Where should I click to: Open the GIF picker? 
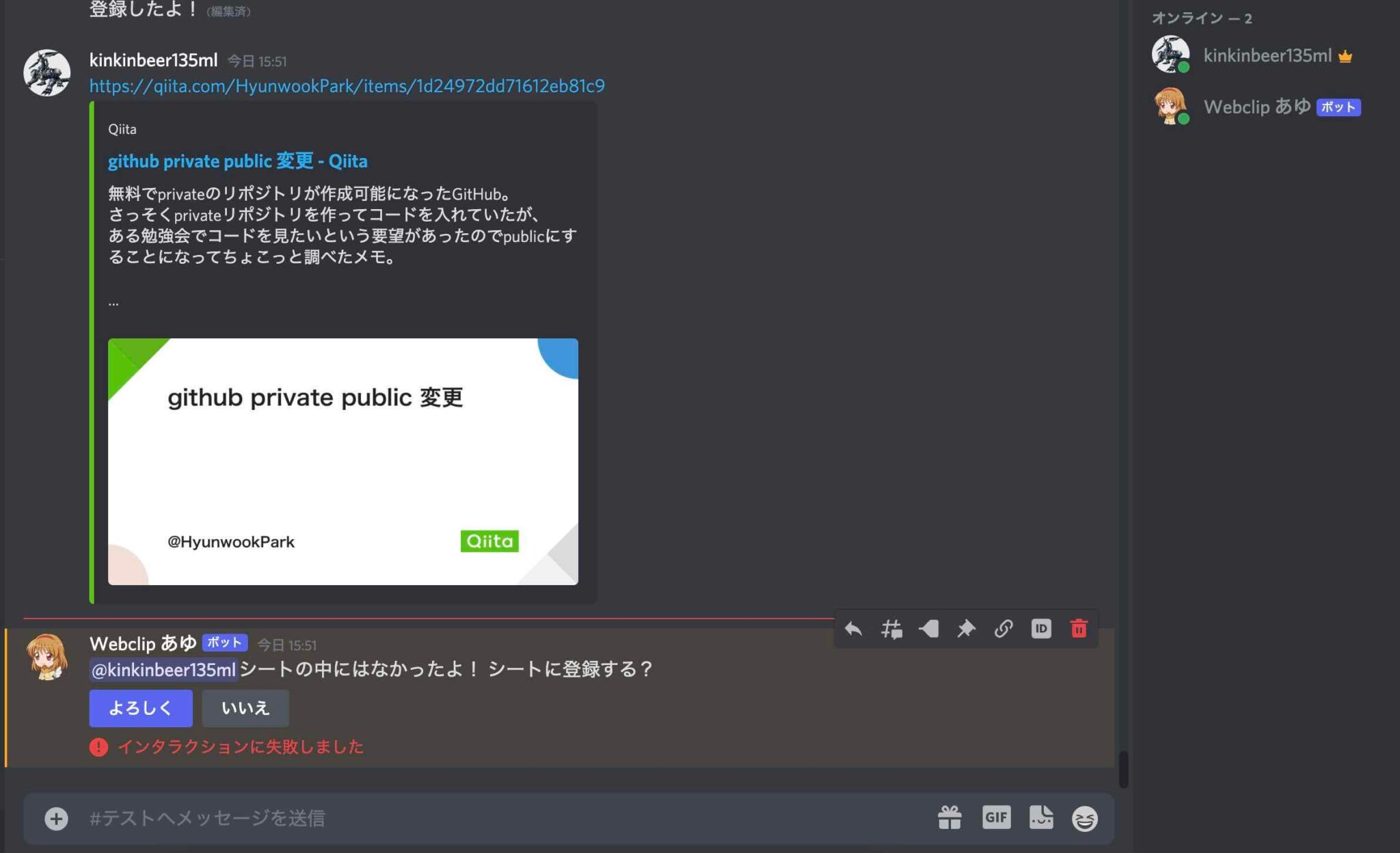[997, 817]
